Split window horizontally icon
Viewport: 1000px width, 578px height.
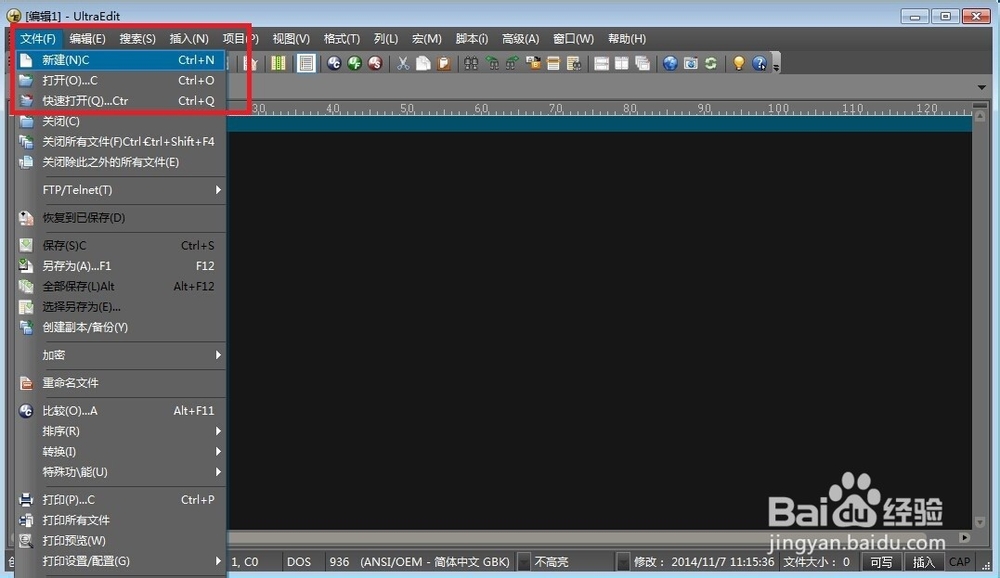point(601,63)
